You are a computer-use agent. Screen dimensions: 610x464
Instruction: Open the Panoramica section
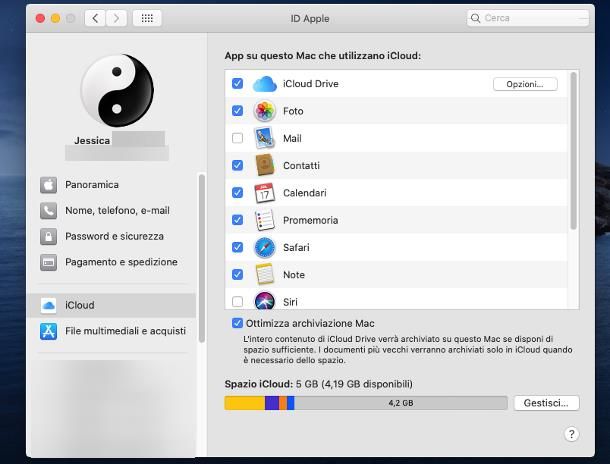(x=111, y=185)
